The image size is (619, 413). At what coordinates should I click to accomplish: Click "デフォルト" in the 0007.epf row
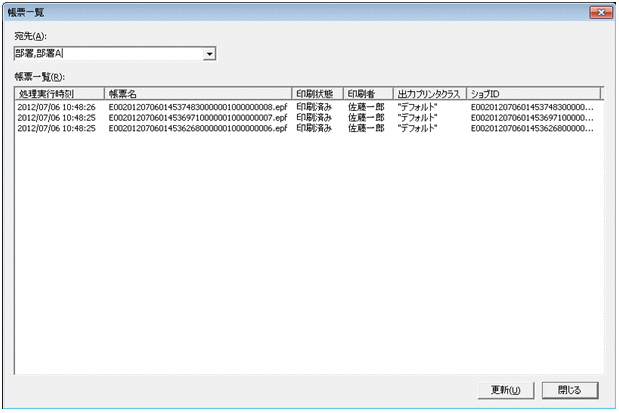[x=417, y=118]
